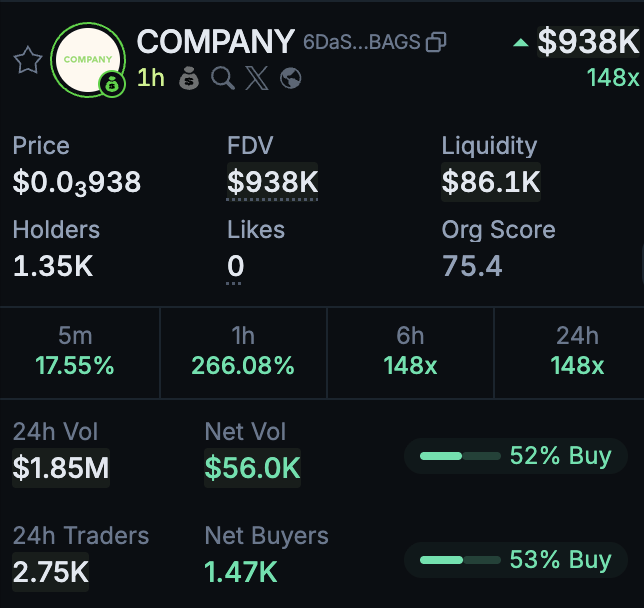
Task: Click the FDV value $938K
Action: pyautogui.click(x=272, y=182)
